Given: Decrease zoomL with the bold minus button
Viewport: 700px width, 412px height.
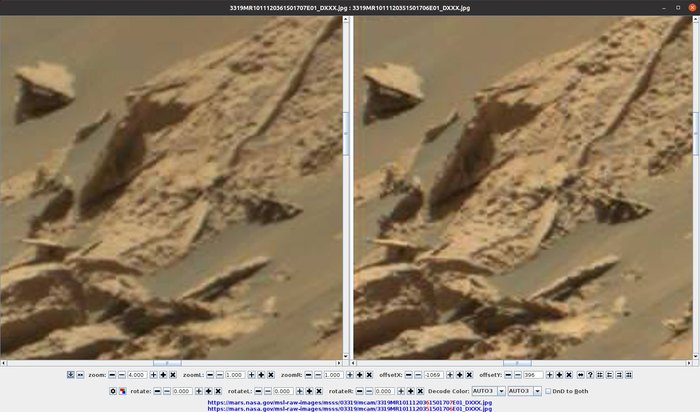Looking at the screenshot, I should [210, 375].
